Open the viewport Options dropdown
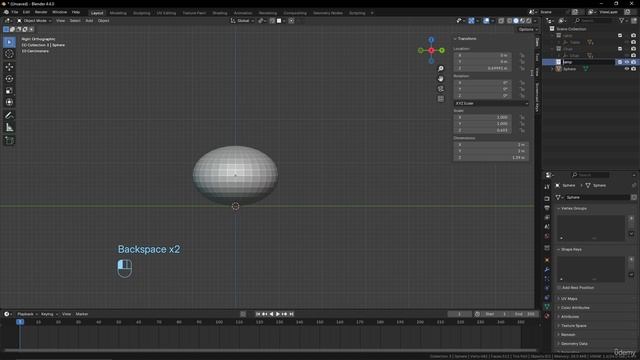Image resolution: width=640 pixels, height=360 pixels. [x=528, y=29]
